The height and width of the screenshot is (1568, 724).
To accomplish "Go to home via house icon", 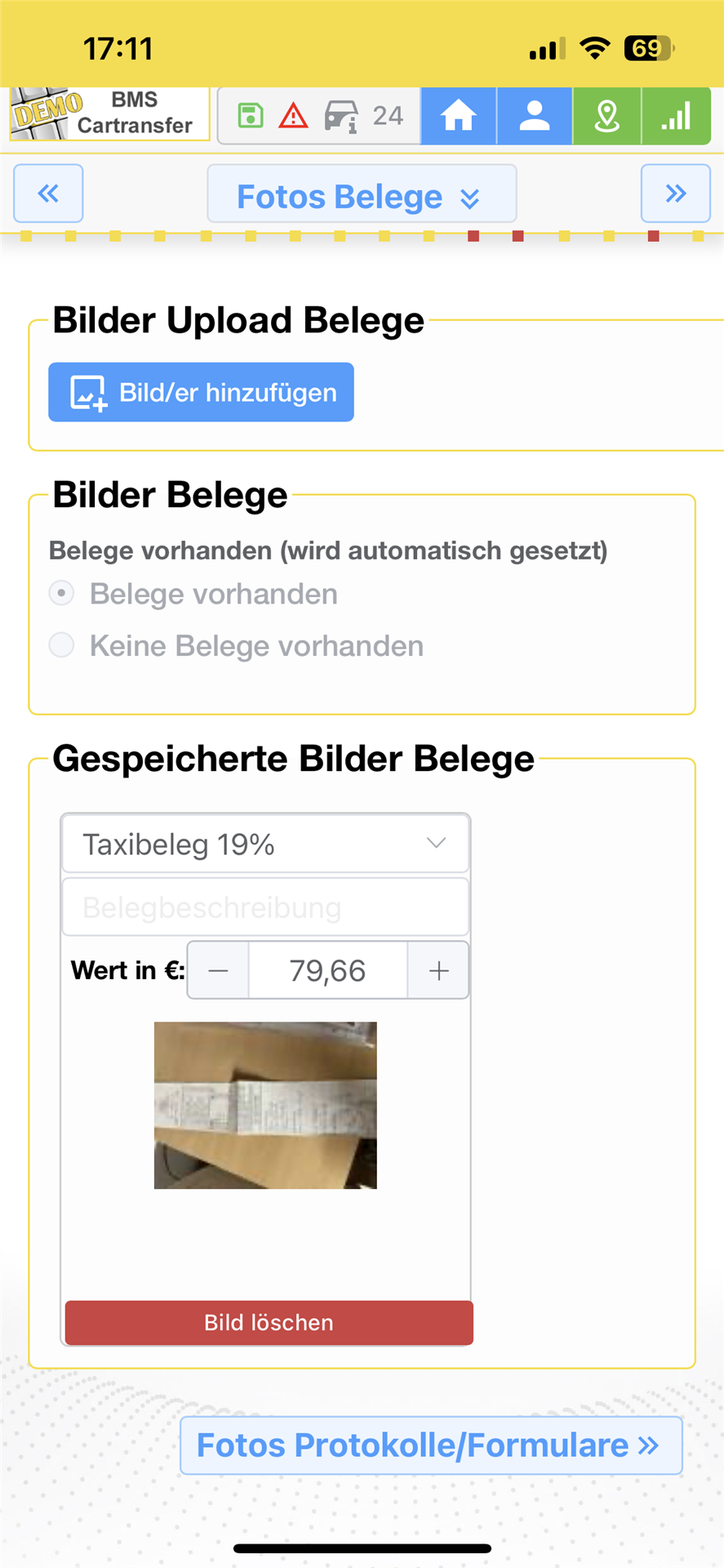I will click(x=459, y=116).
